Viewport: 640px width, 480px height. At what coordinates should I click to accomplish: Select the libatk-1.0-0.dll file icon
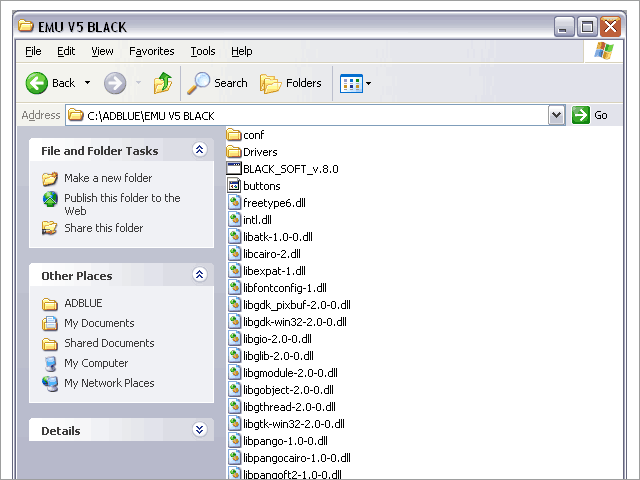[234, 236]
